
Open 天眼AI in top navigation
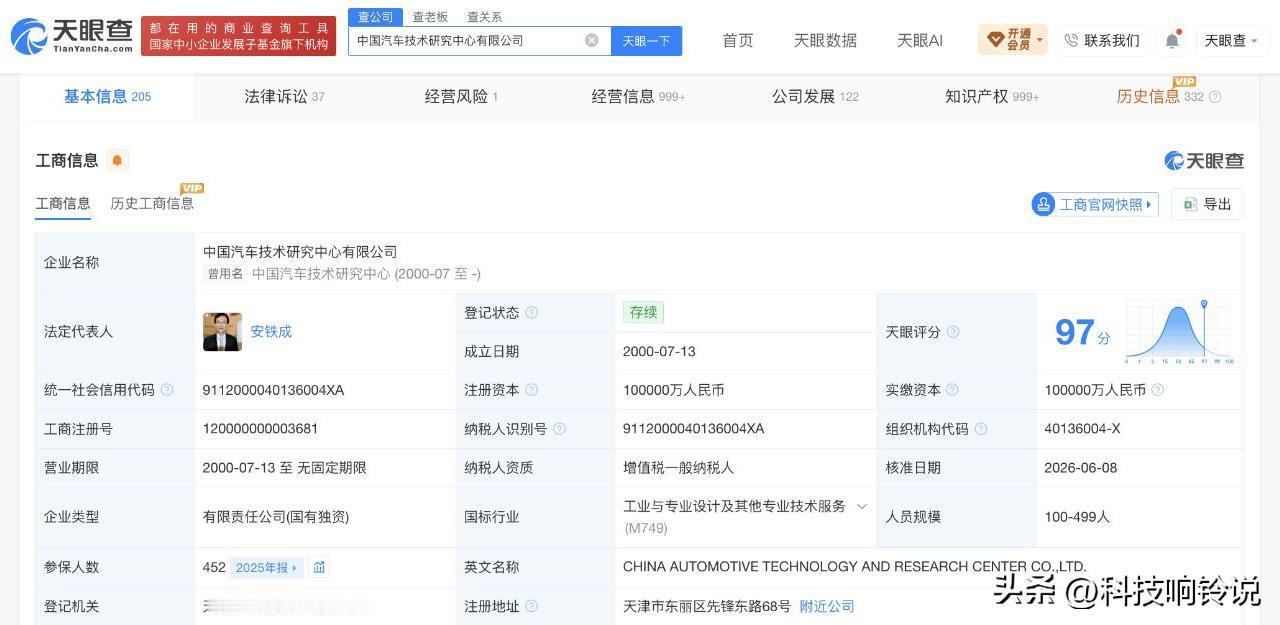(x=920, y=40)
